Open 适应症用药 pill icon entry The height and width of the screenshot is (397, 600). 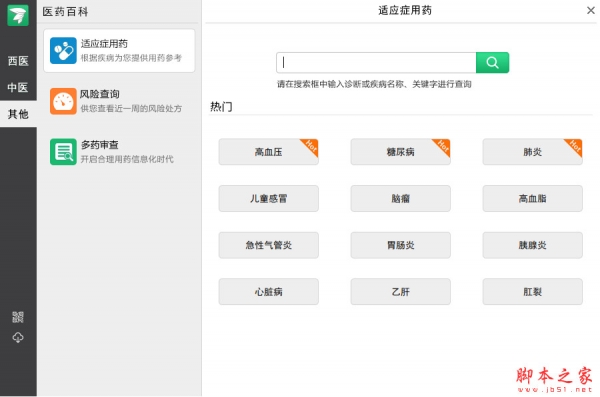[63, 50]
